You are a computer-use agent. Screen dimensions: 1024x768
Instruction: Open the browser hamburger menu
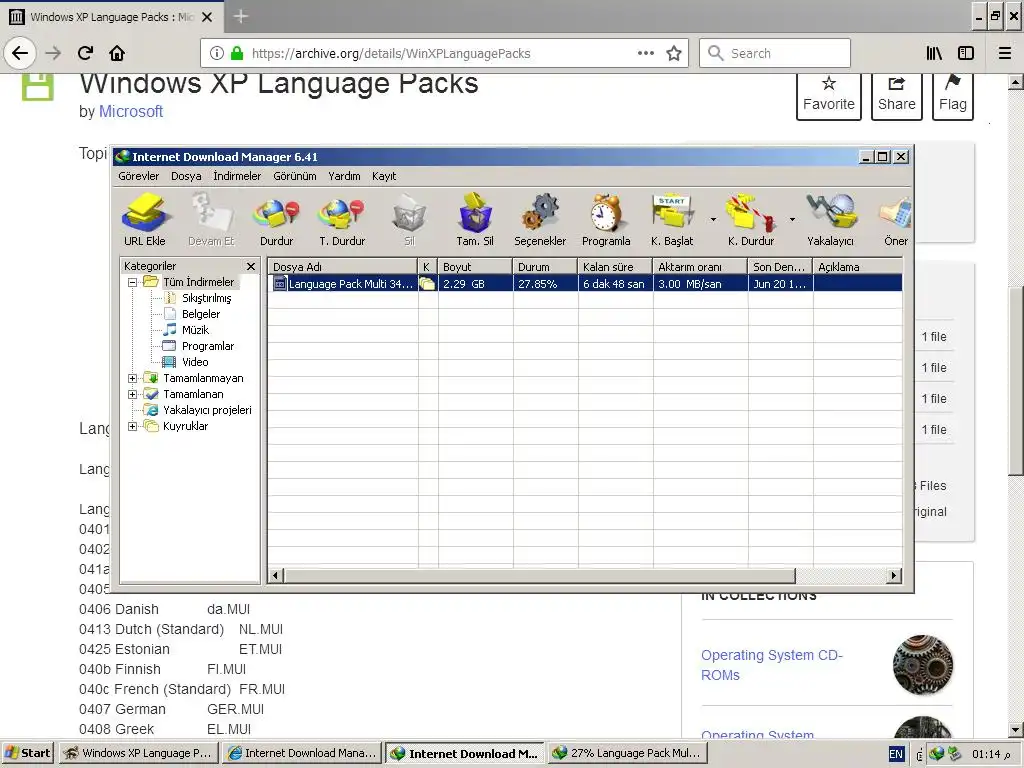pyautogui.click(x=1005, y=53)
